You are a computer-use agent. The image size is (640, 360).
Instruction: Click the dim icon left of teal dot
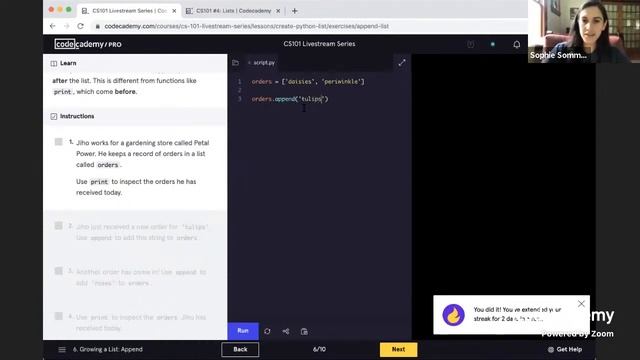470,44
